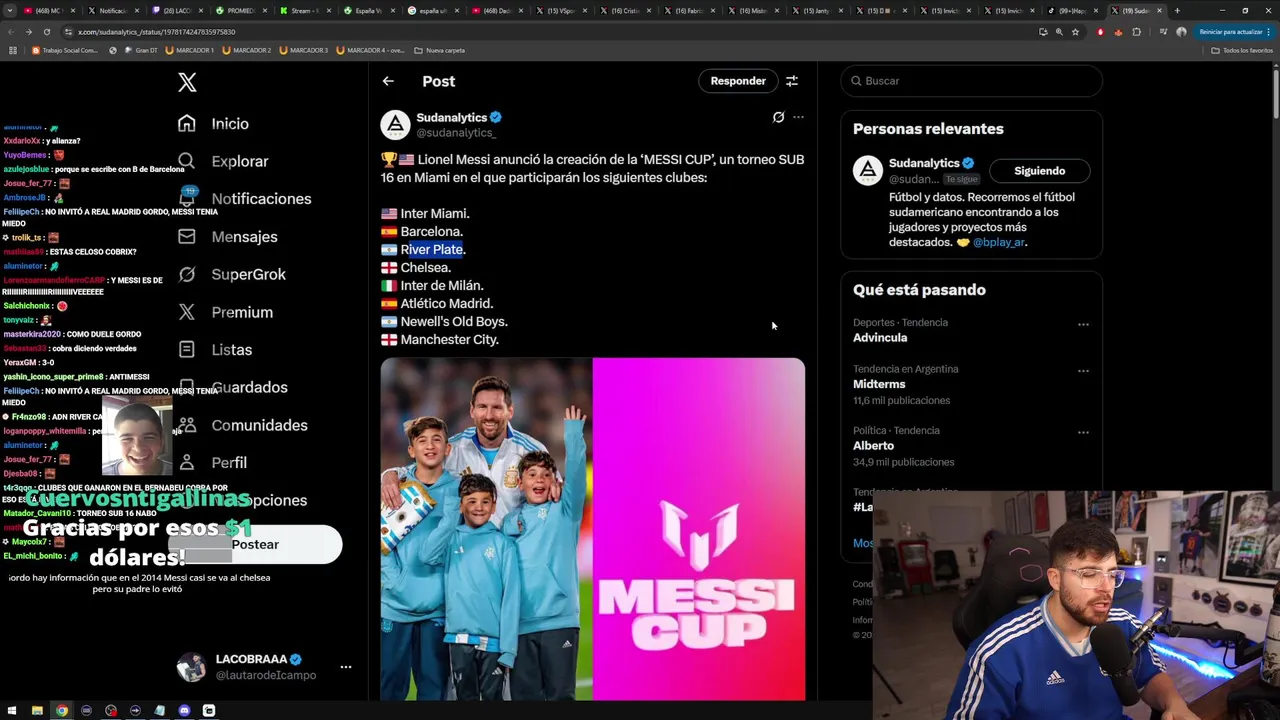Expand Todos los favoritos folder
This screenshot has height=720, width=1280.
pyautogui.click(x=1242, y=50)
